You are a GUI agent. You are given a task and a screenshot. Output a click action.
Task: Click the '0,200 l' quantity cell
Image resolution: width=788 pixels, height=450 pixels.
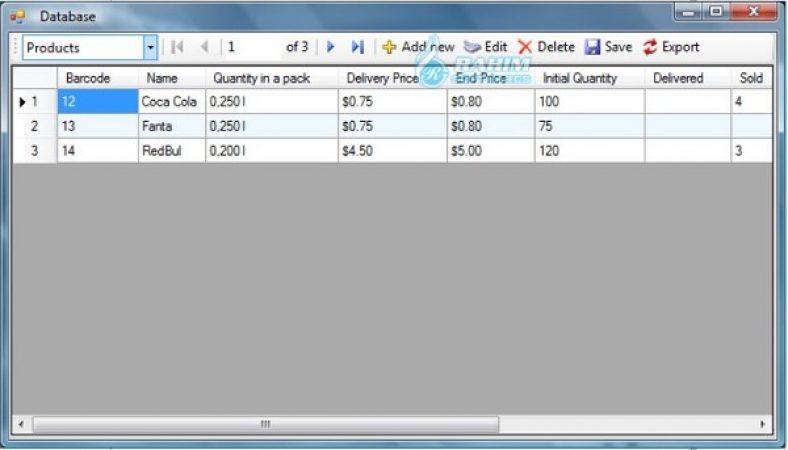[x=271, y=151]
